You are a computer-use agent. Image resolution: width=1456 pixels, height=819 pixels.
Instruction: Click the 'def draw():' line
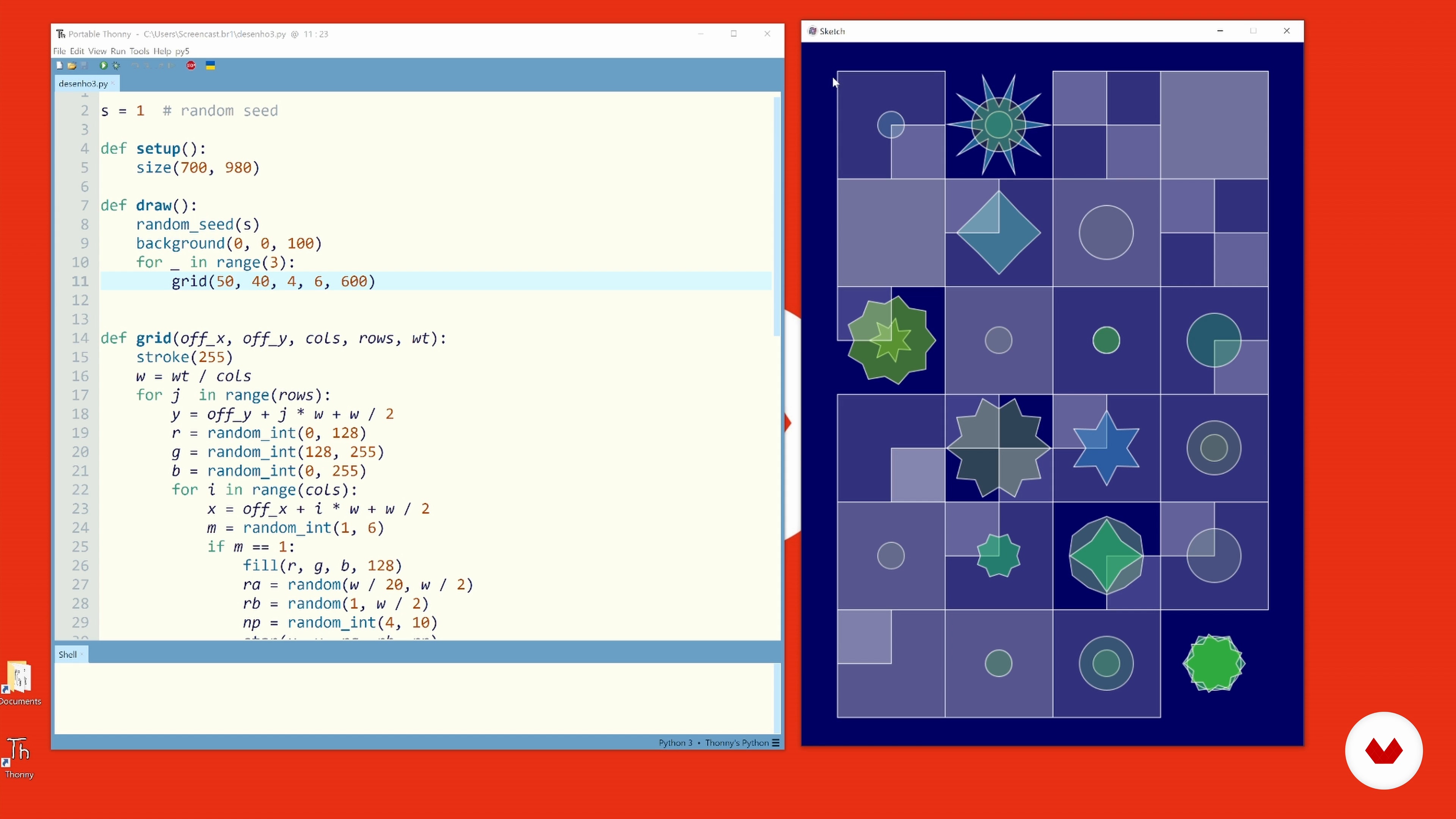(x=149, y=205)
